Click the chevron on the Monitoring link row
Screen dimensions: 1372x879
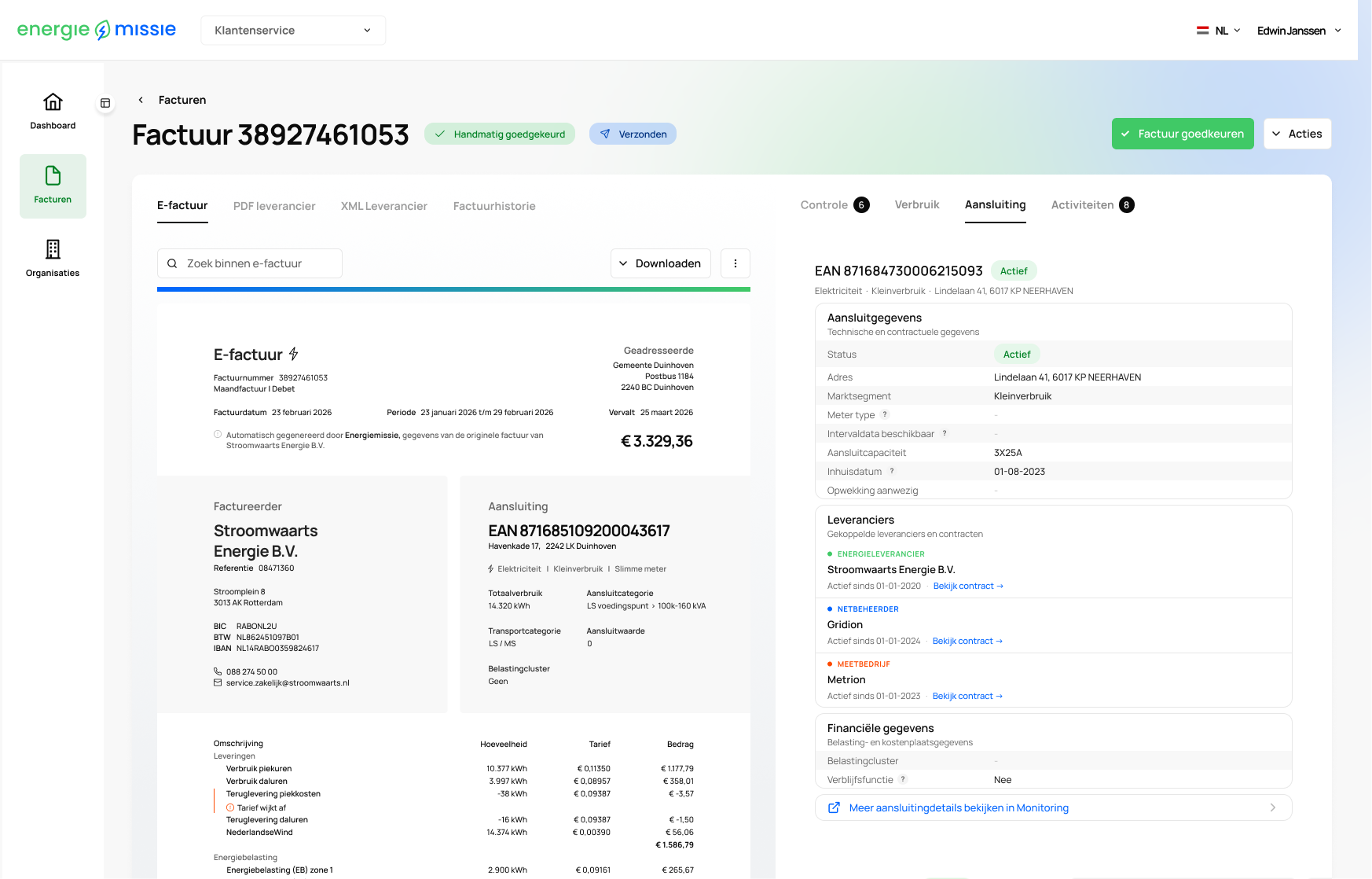1273,807
